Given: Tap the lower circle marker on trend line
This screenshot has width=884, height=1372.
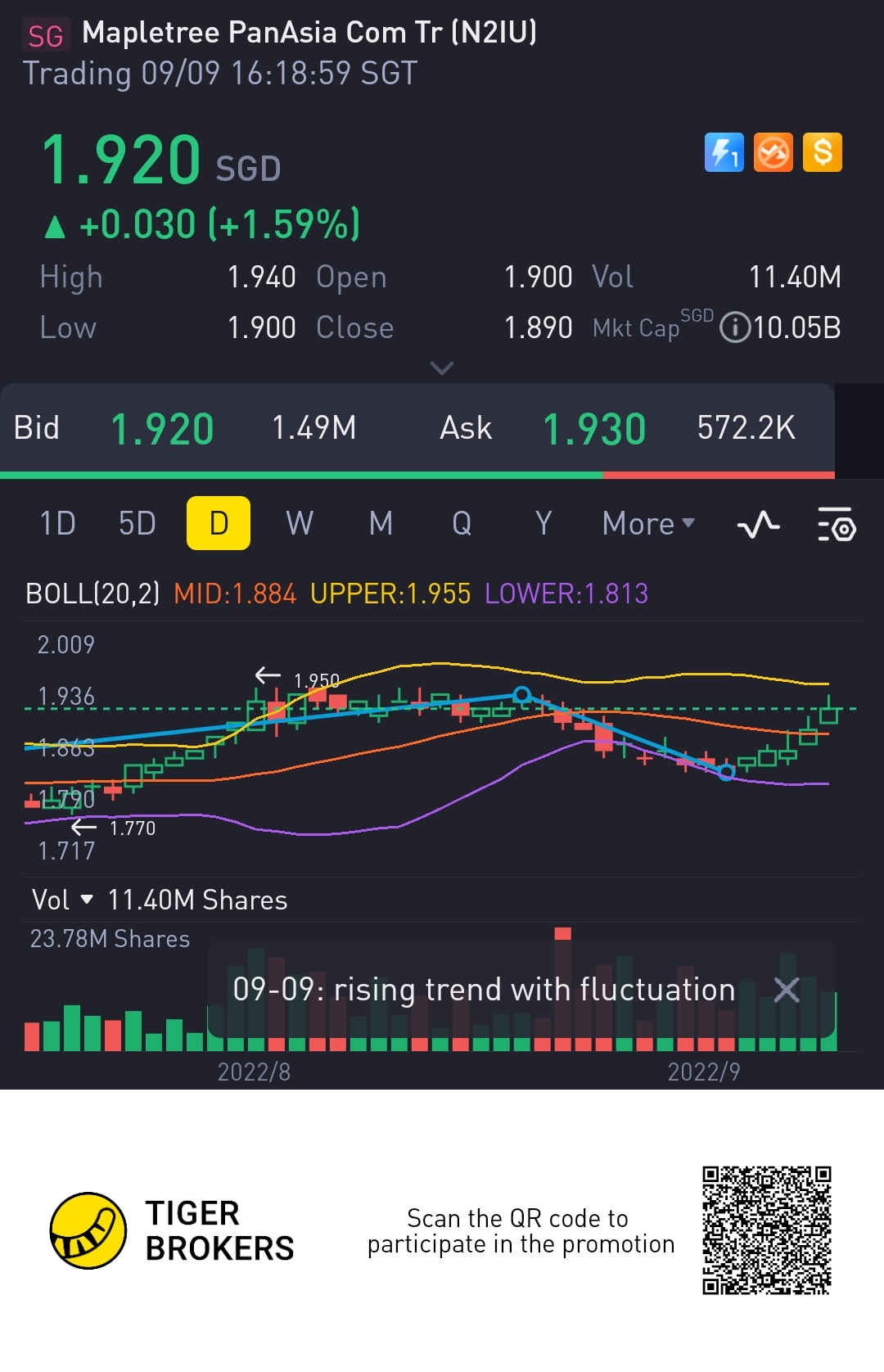Looking at the screenshot, I should click(726, 772).
